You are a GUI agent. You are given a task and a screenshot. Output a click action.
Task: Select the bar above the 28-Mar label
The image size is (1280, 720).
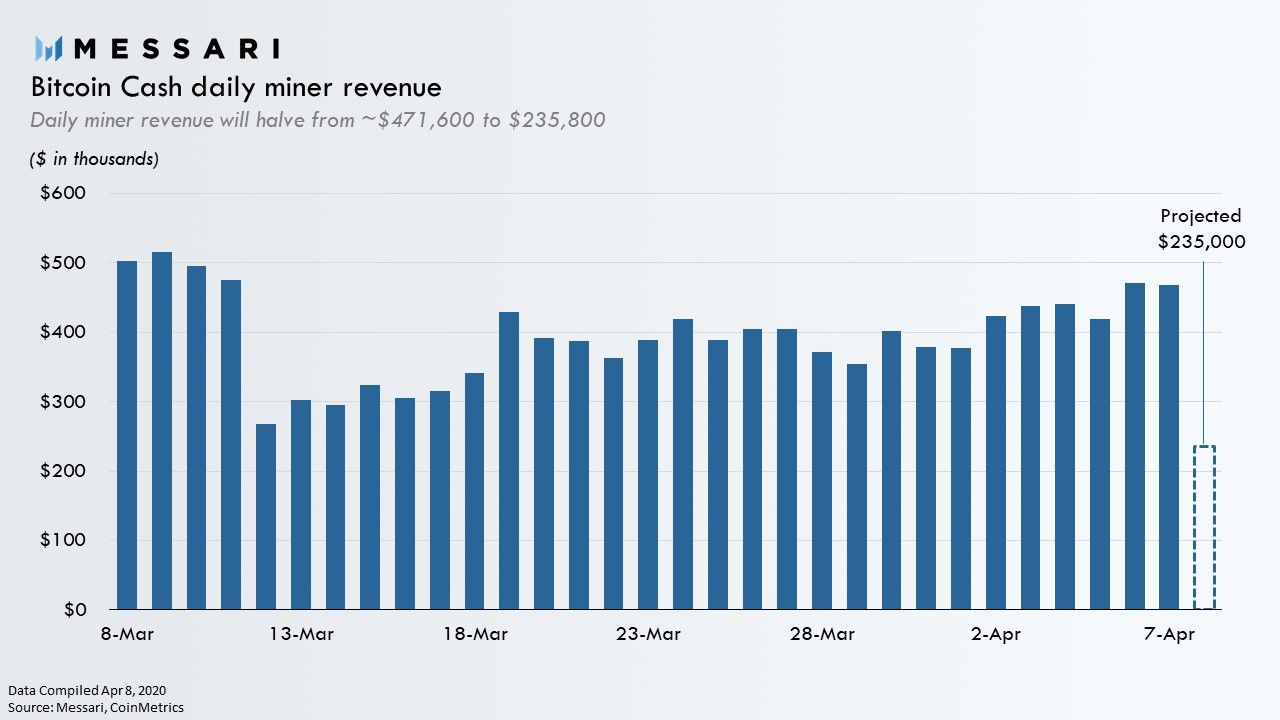coord(822,481)
